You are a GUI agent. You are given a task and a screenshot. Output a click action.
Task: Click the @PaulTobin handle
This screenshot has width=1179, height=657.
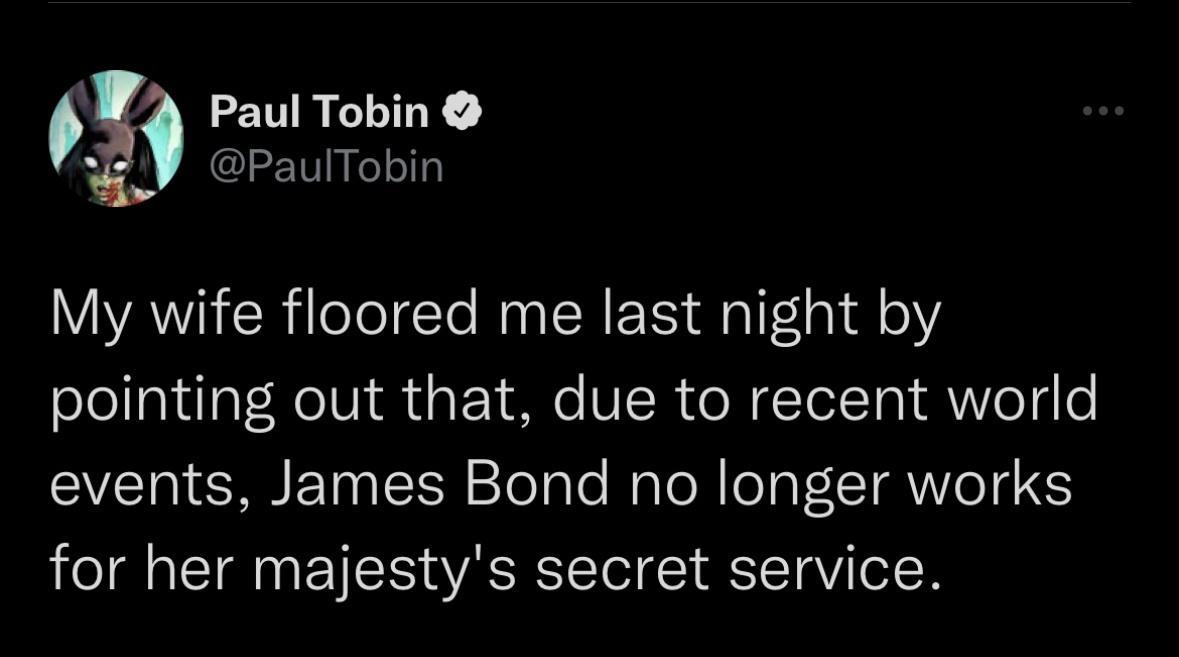325,165
